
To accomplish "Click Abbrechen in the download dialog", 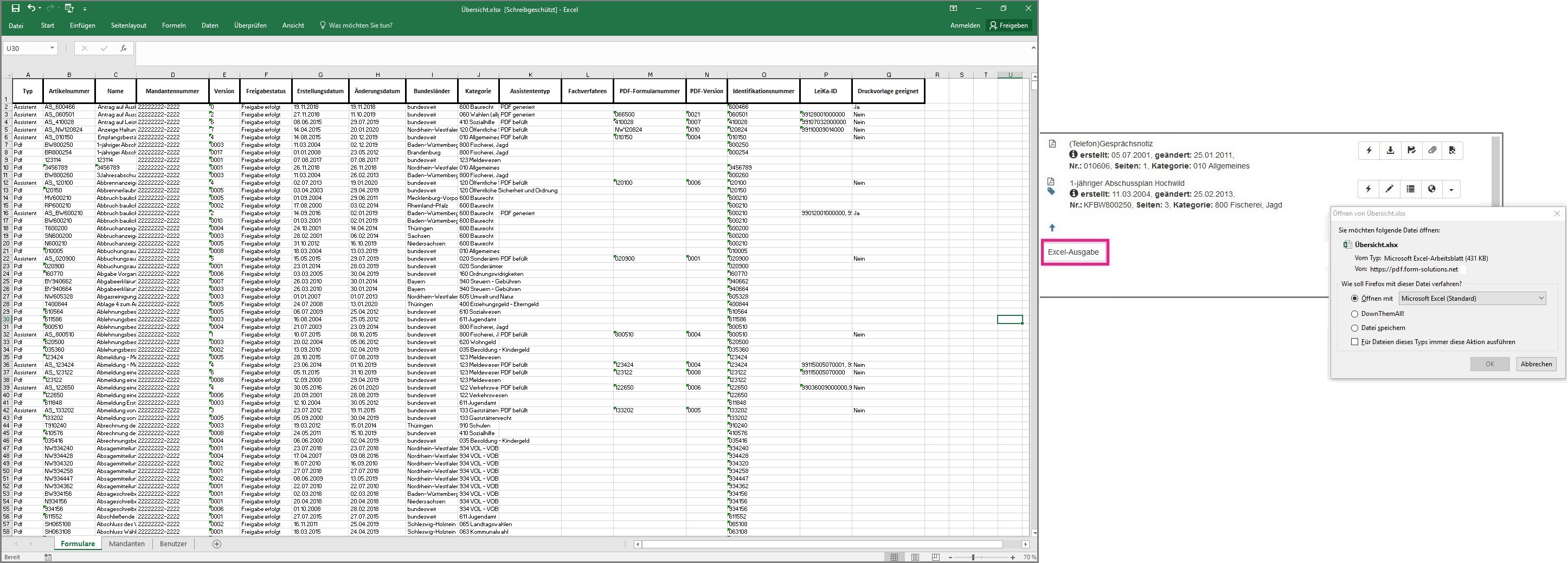I will coord(1535,364).
